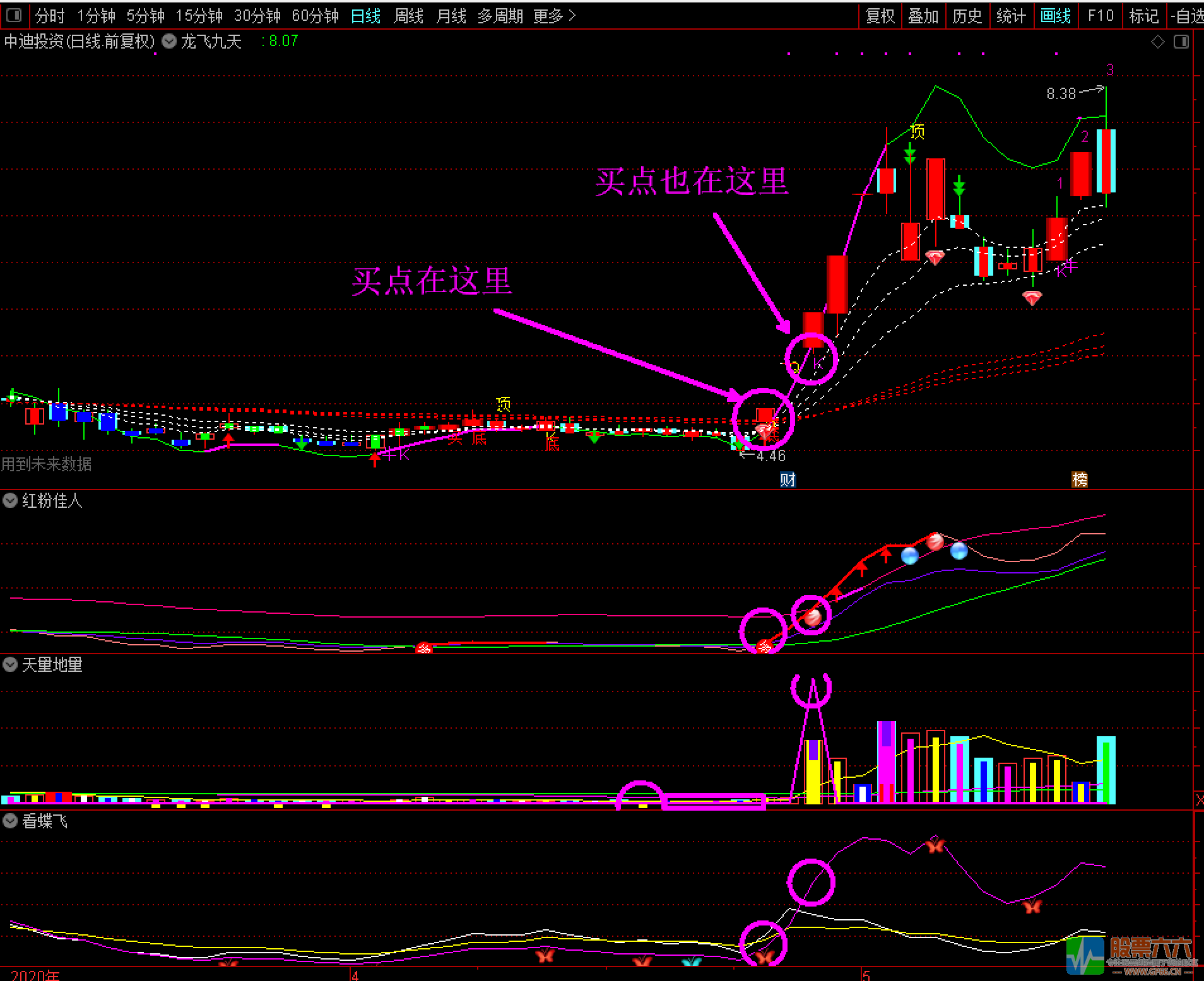Click the diamond icon in chart header
The height and width of the screenshot is (981, 1204).
[x=1158, y=42]
